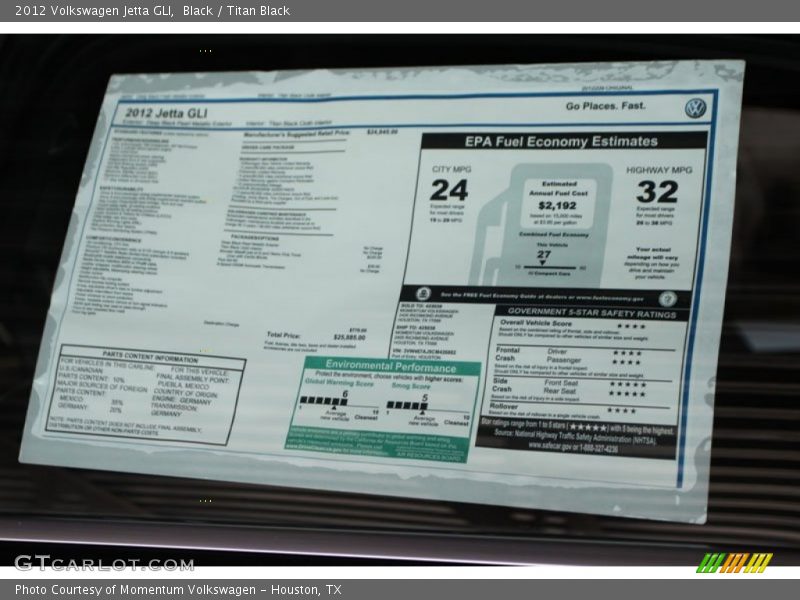Screen dimensions: 800x600
Task: Click the City MPG 24 value
Action: pyautogui.click(x=449, y=190)
